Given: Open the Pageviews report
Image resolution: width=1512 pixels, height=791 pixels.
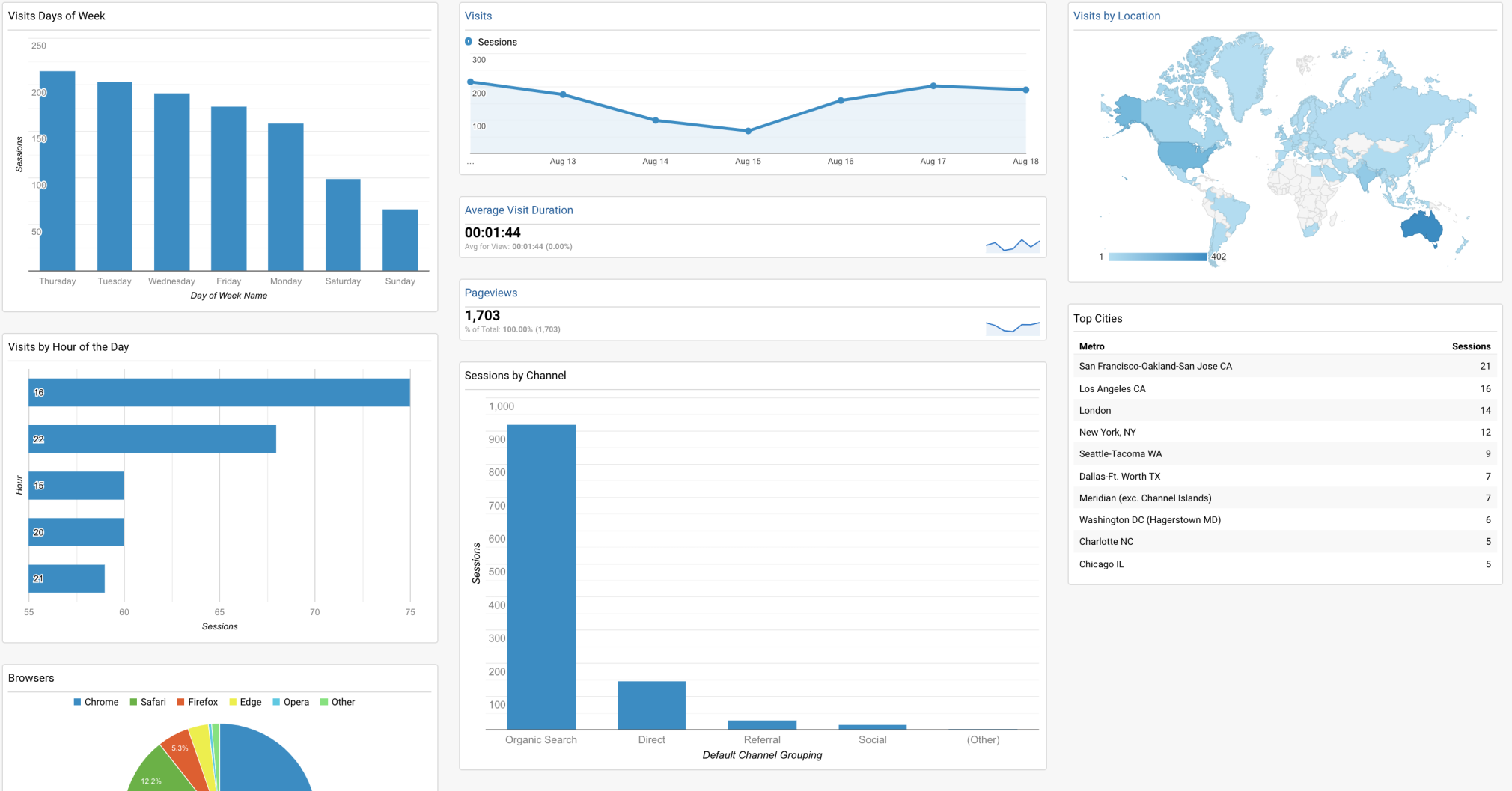Looking at the screenshot, I should coord(491,293).
